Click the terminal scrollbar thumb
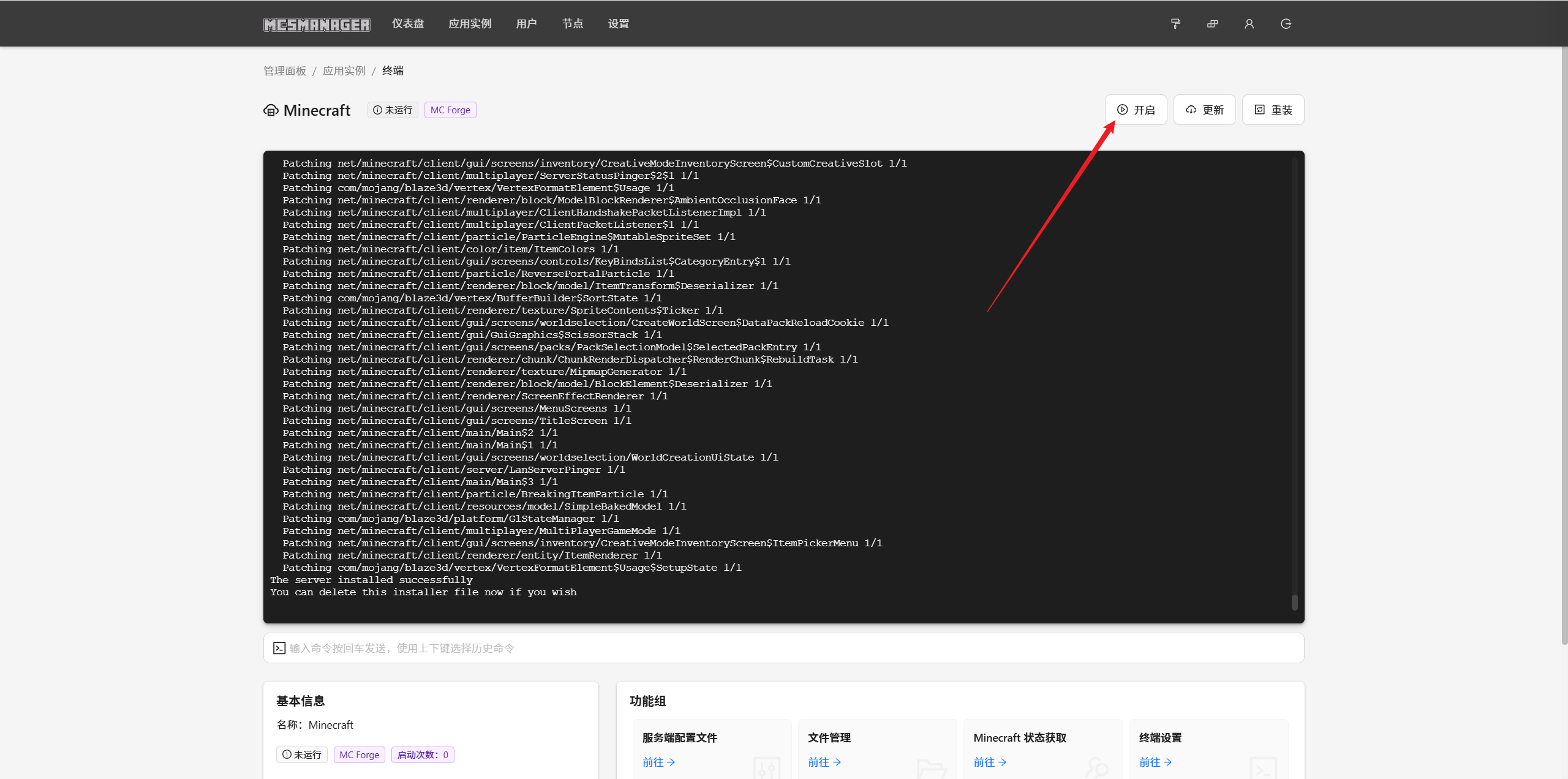This screenshot has height=779, width=1568. click(1294, 602)
